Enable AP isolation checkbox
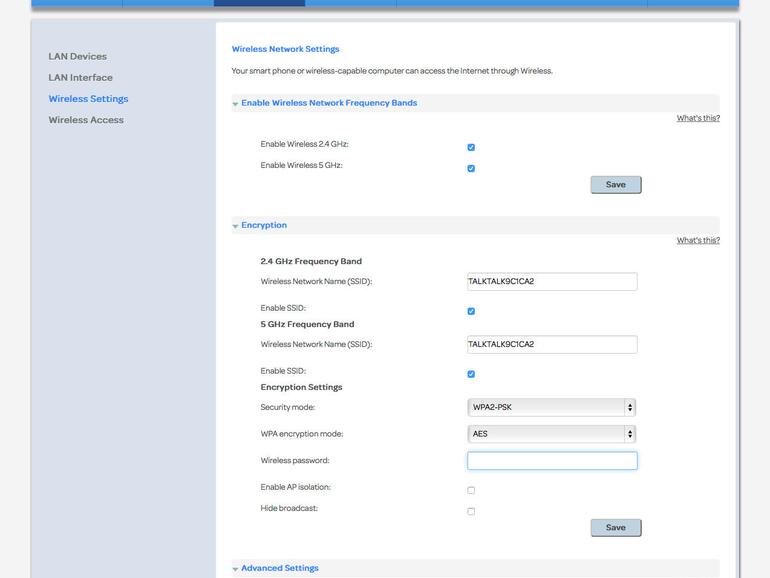The width and height of the screenshot is (770, 578). coord(471,490)
